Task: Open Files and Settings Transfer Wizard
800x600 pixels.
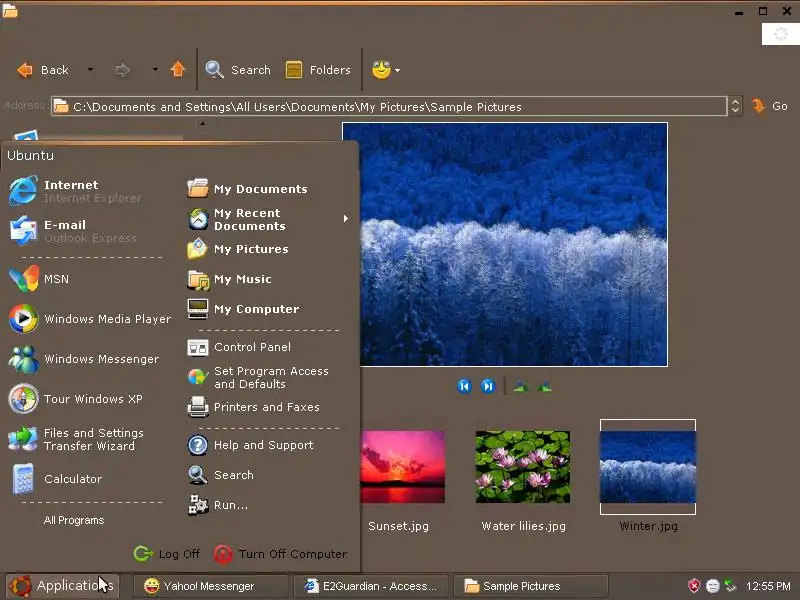Action: point(76,439)
